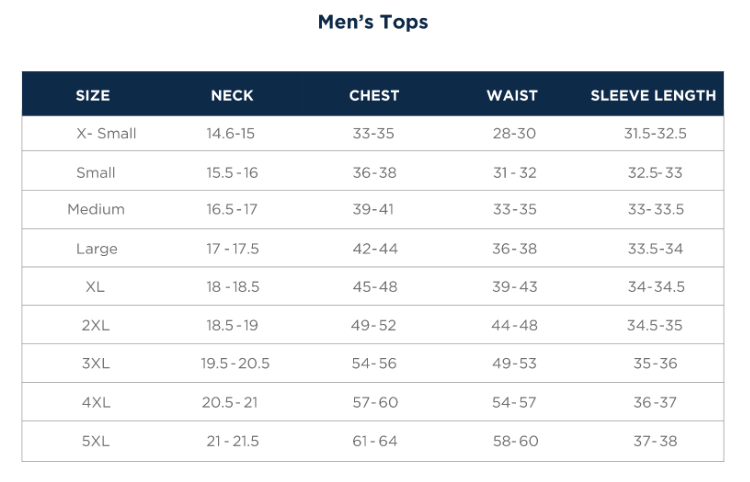Select the SIZE column header
The width and height of the screenshot is (750, 482).
[93, 96]
